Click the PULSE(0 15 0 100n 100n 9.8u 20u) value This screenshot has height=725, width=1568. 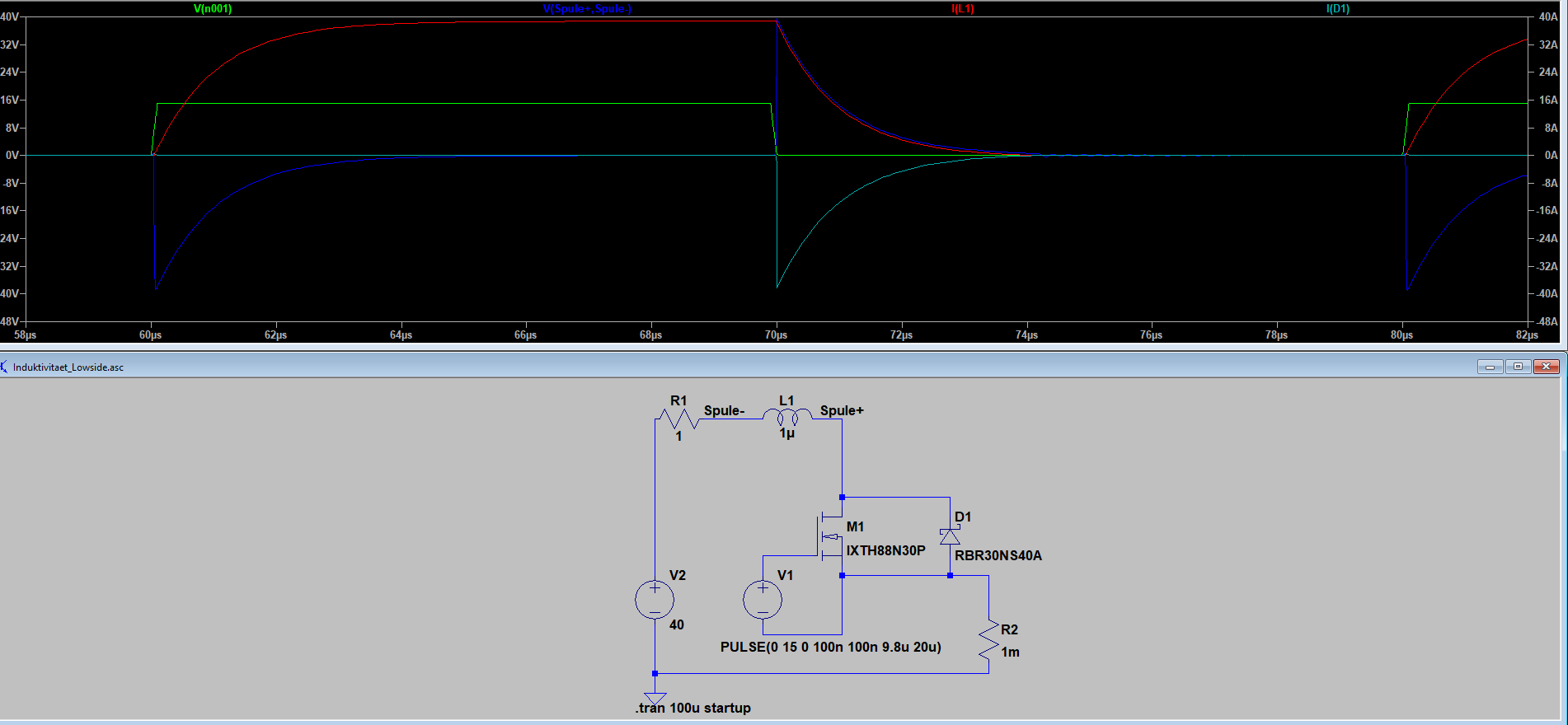(x=831, y=647)
